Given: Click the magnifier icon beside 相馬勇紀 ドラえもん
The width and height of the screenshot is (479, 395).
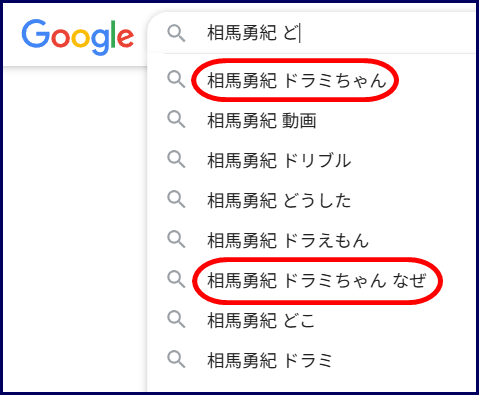Looking at the screenshot, I should [176, 240].
